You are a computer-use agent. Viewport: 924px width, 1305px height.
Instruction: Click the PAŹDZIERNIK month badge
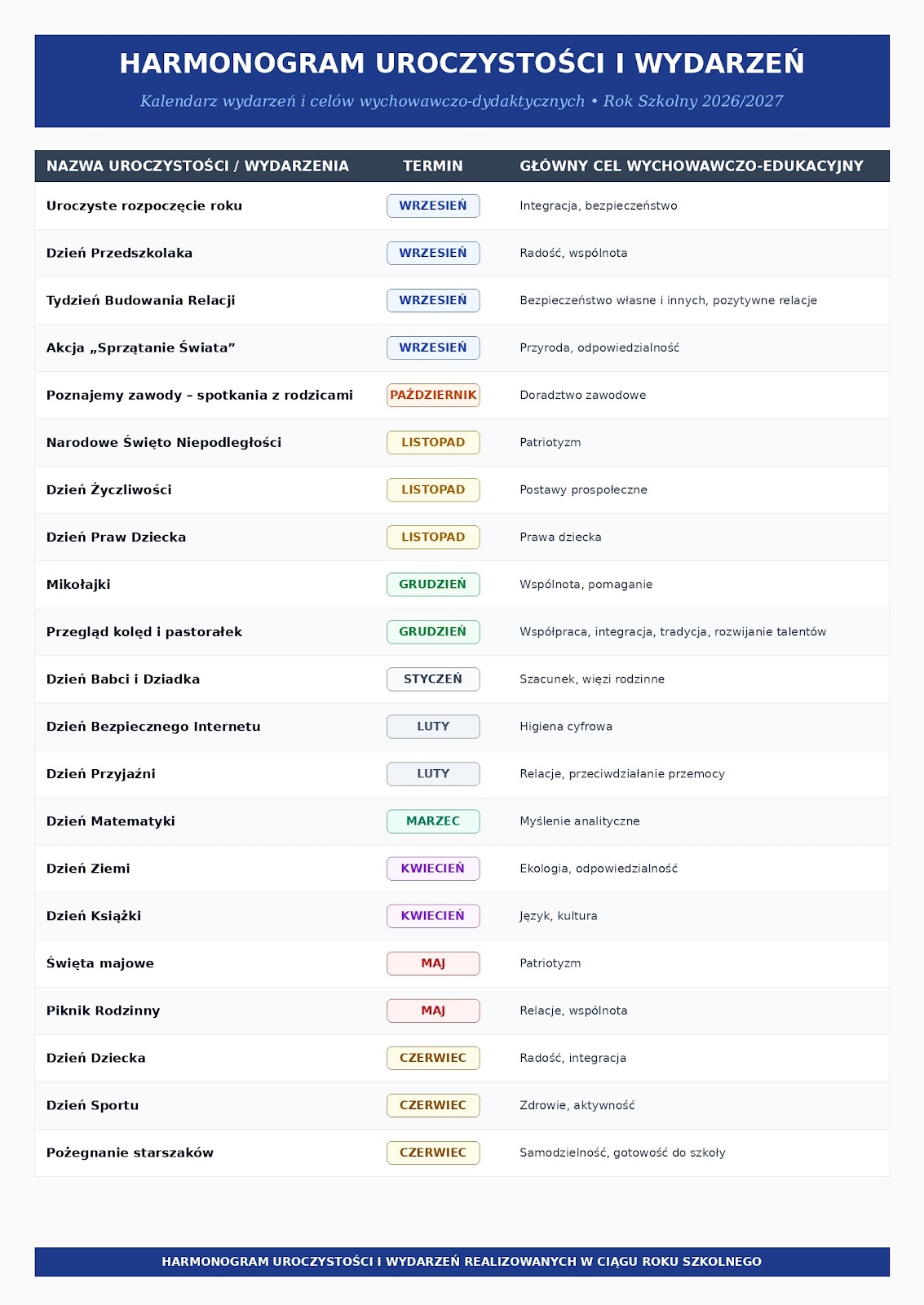pos(433,395)
